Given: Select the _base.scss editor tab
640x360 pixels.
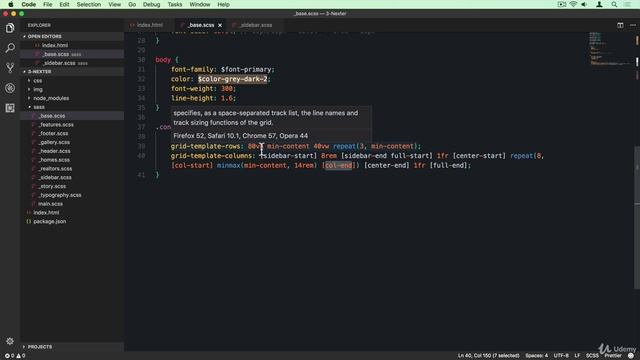Looking at the screenshot, I should click(x=200, y=25).
